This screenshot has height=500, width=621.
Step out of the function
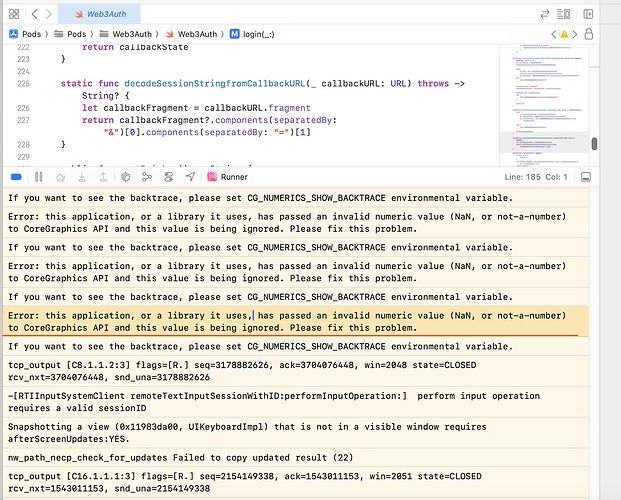(103, 177)
